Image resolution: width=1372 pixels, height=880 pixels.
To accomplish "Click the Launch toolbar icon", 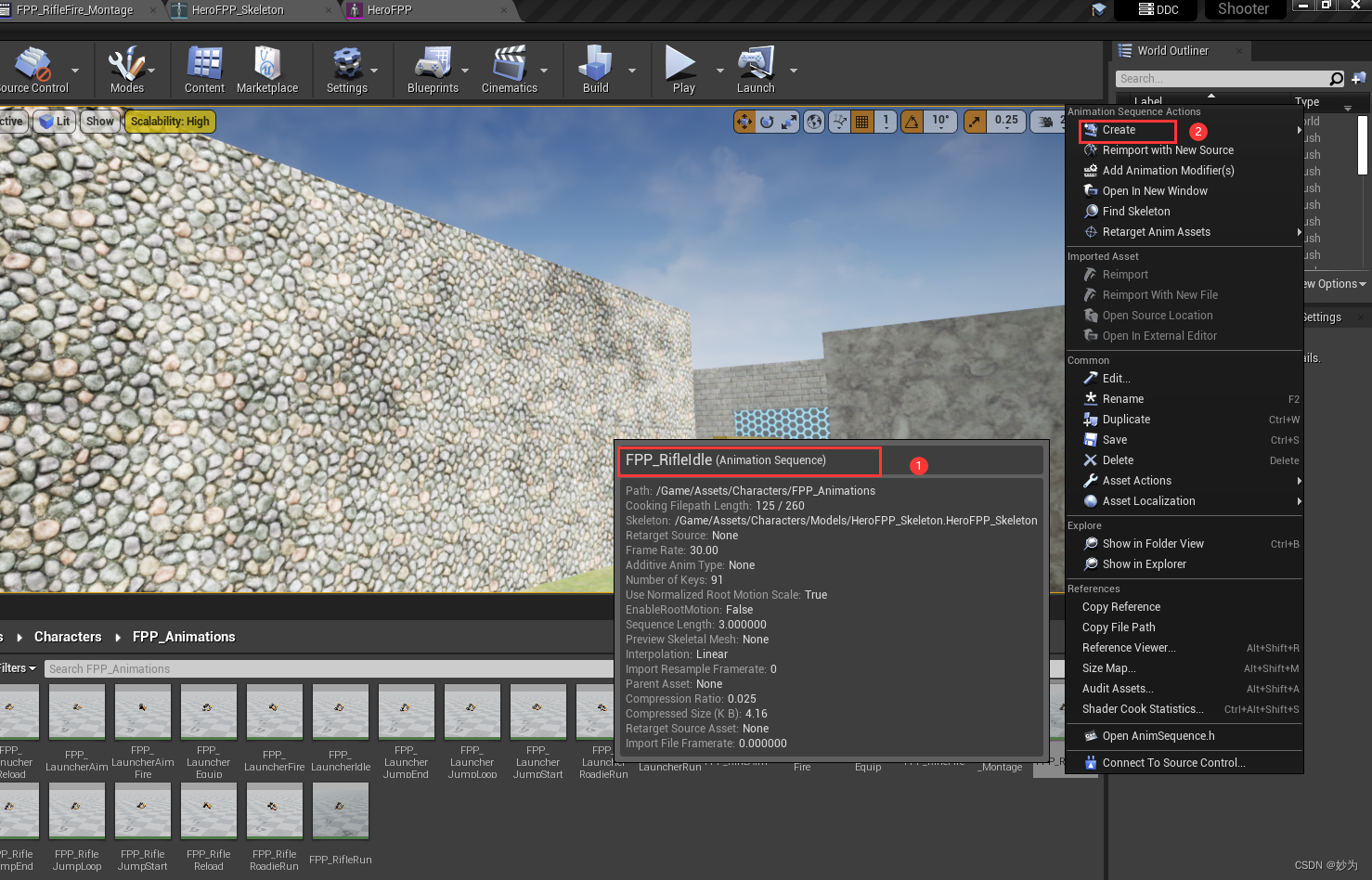I will (x=756, y=70).
